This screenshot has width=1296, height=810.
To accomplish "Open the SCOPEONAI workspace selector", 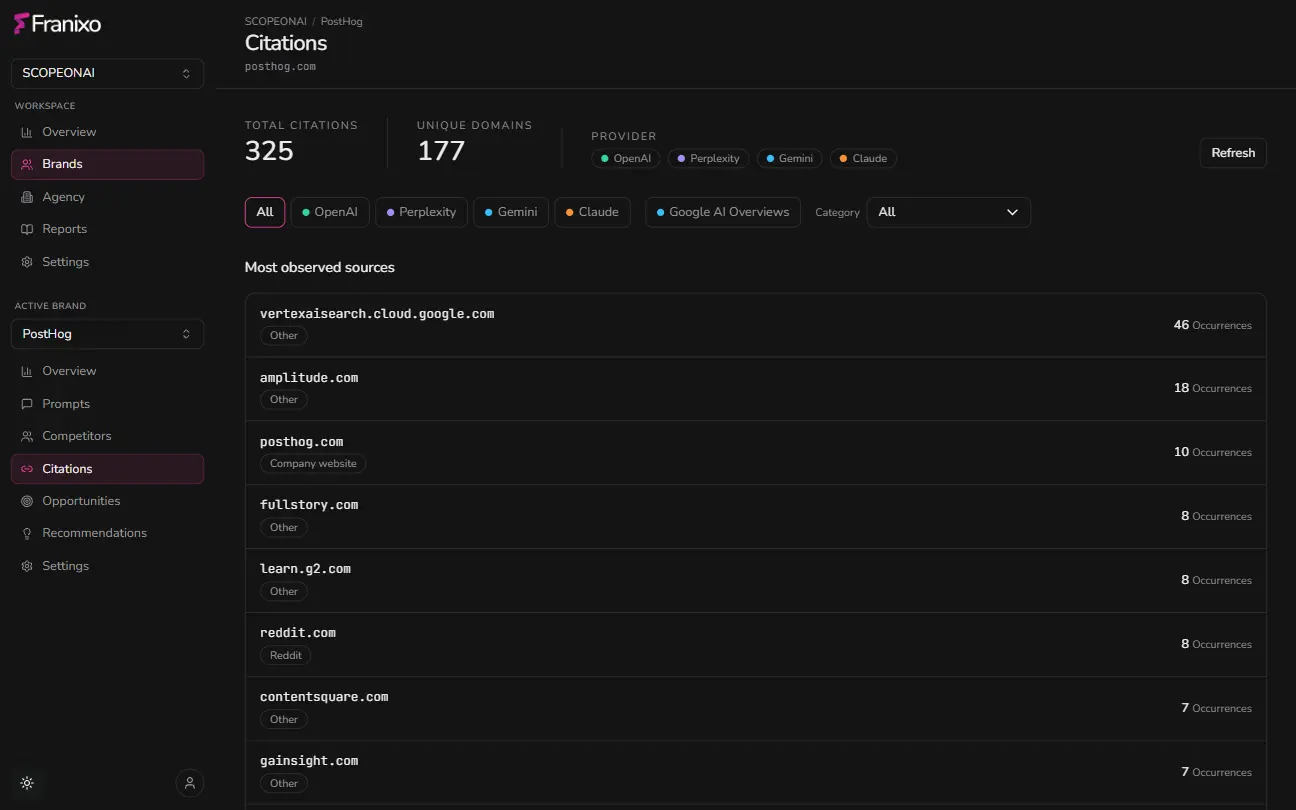I will [107, 73].
